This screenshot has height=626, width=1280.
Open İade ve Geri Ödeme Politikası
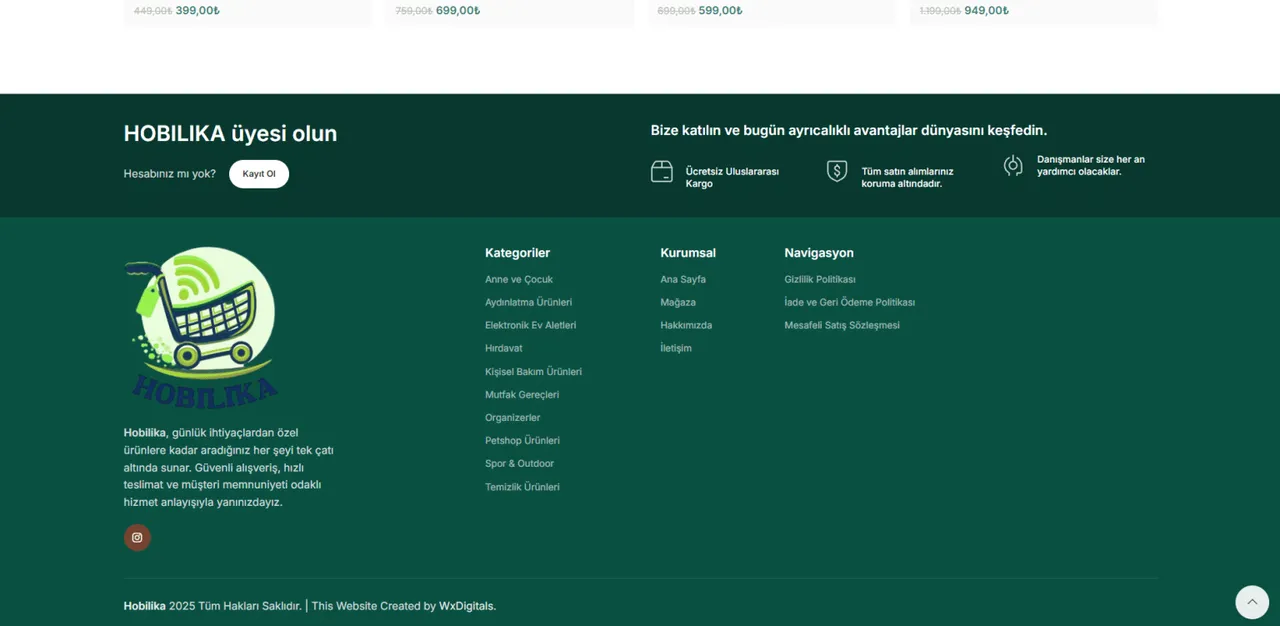[x=849, y=303]
